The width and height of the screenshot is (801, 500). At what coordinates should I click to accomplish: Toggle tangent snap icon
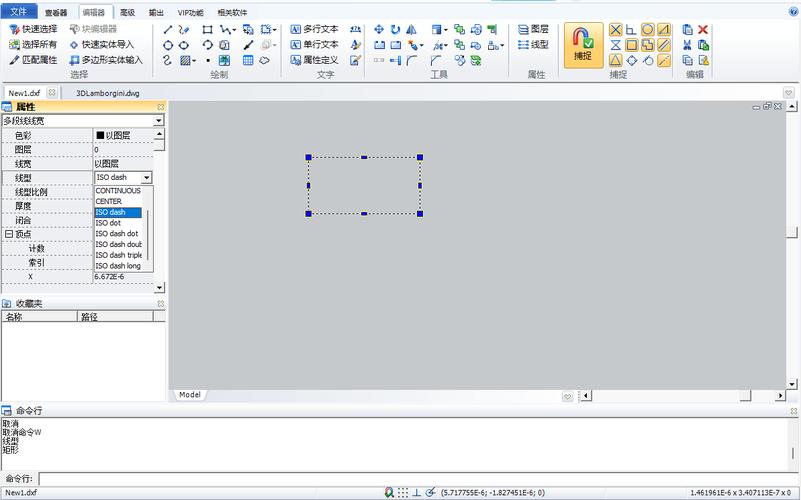(x=648, y=60)
